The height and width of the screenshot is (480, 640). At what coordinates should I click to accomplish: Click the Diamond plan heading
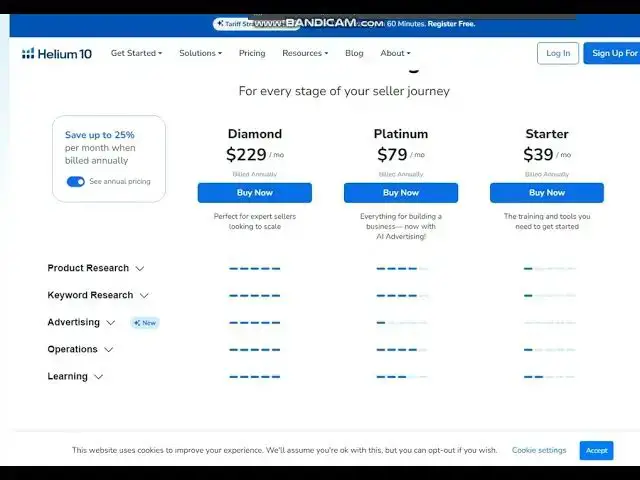255,134
